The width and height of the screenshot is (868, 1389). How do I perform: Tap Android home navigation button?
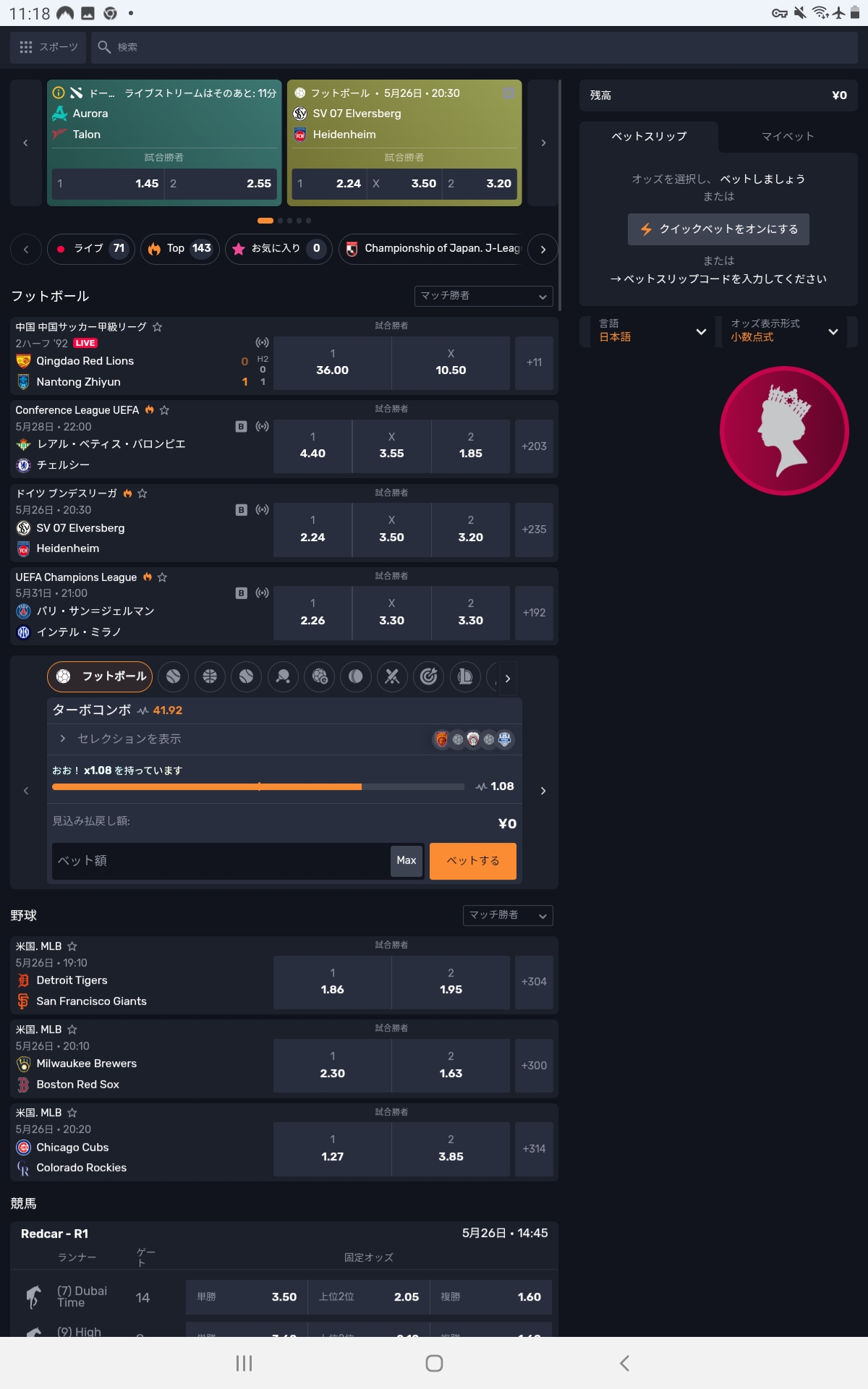434,1363
